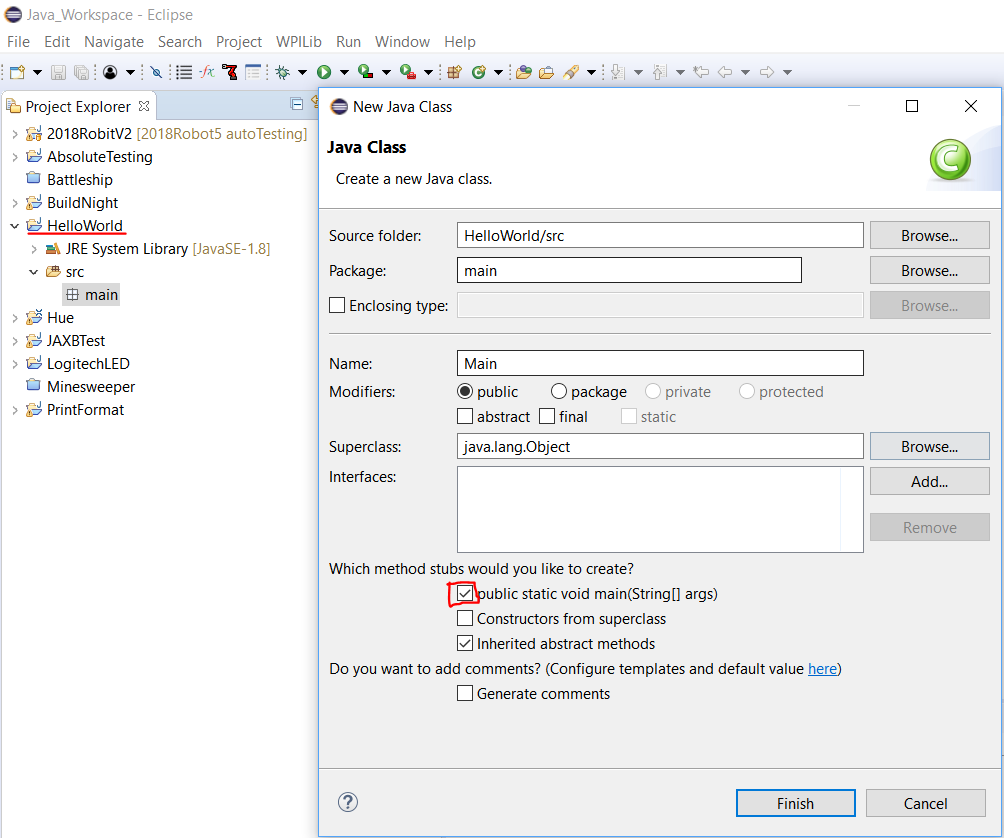Collapse the HelloWorld project node

coord(15,226)
